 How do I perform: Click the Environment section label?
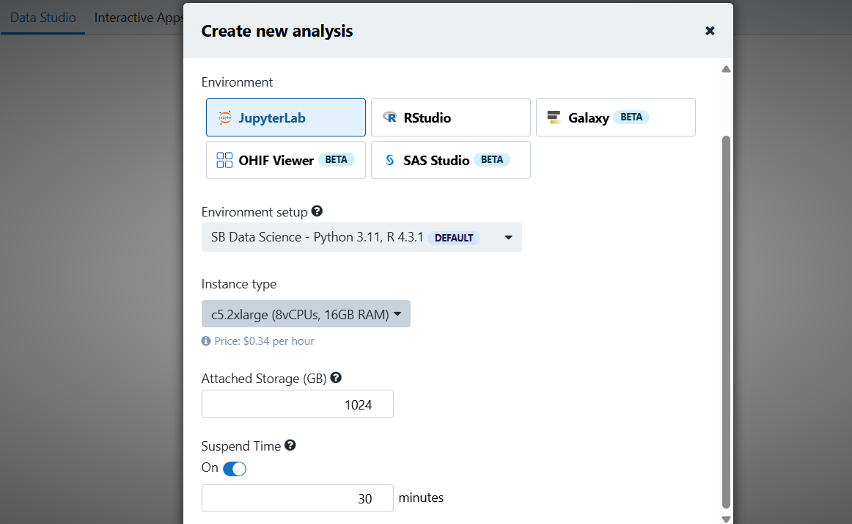coord(237,82)
